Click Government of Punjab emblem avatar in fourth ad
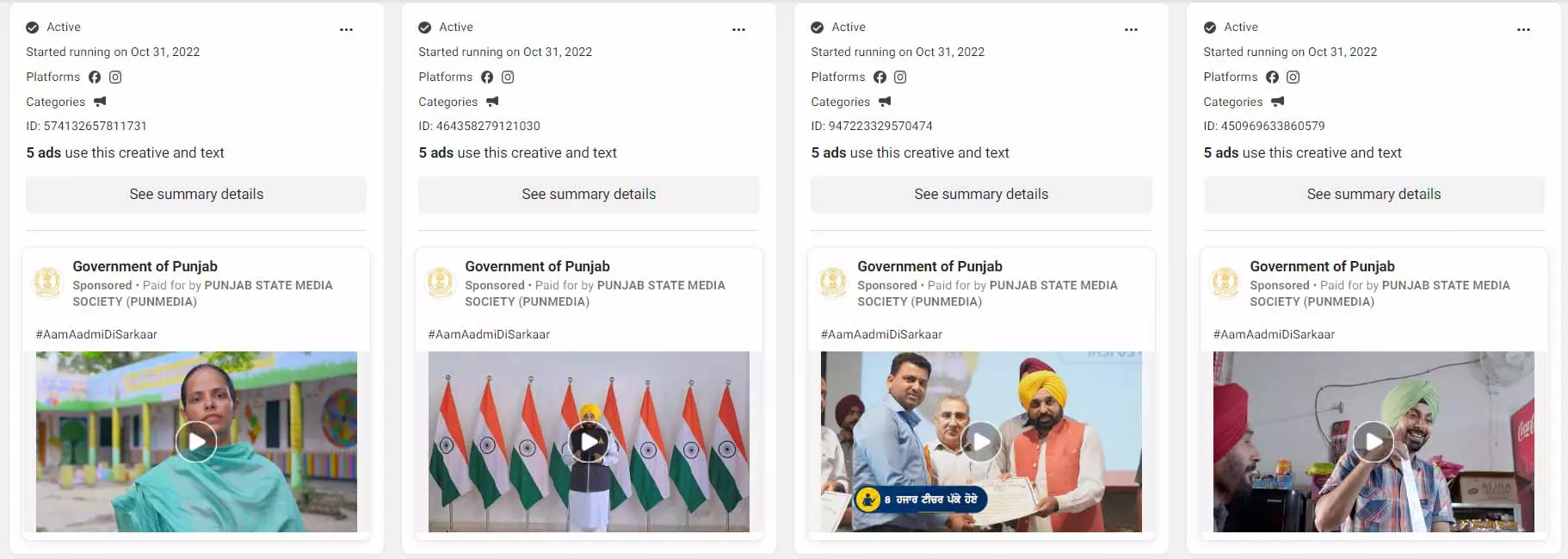The image size is (1568, 559). [x=1225, y=282]
